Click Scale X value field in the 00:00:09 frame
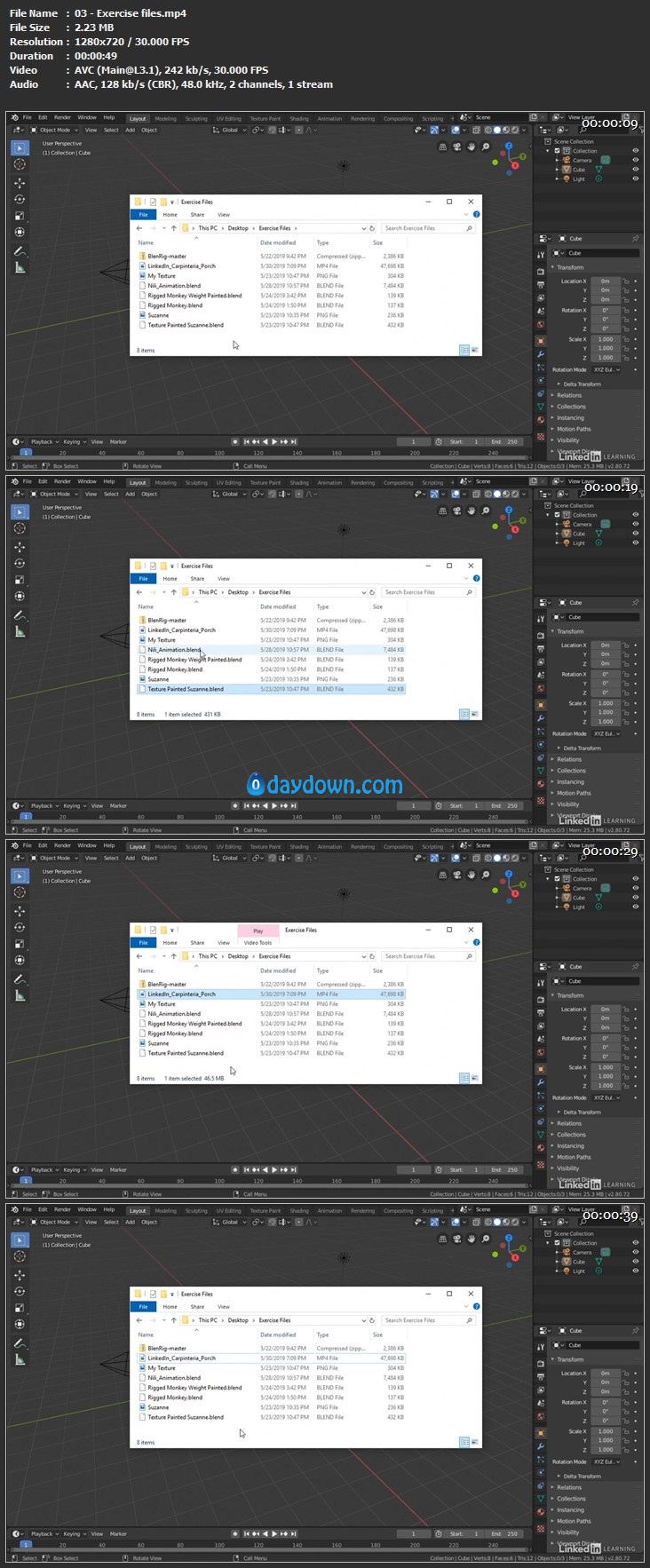 (x=605, y=339)
